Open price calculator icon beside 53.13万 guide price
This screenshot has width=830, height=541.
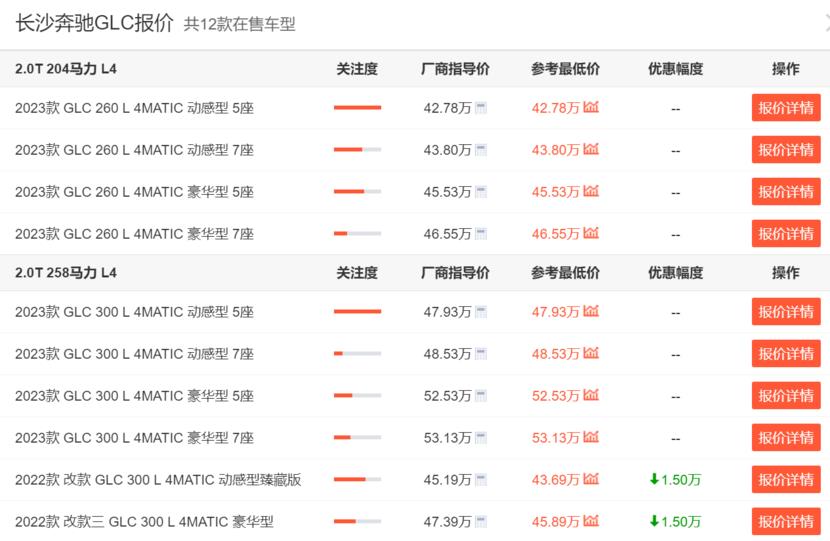pyautogui.click(x=481, y=438)
